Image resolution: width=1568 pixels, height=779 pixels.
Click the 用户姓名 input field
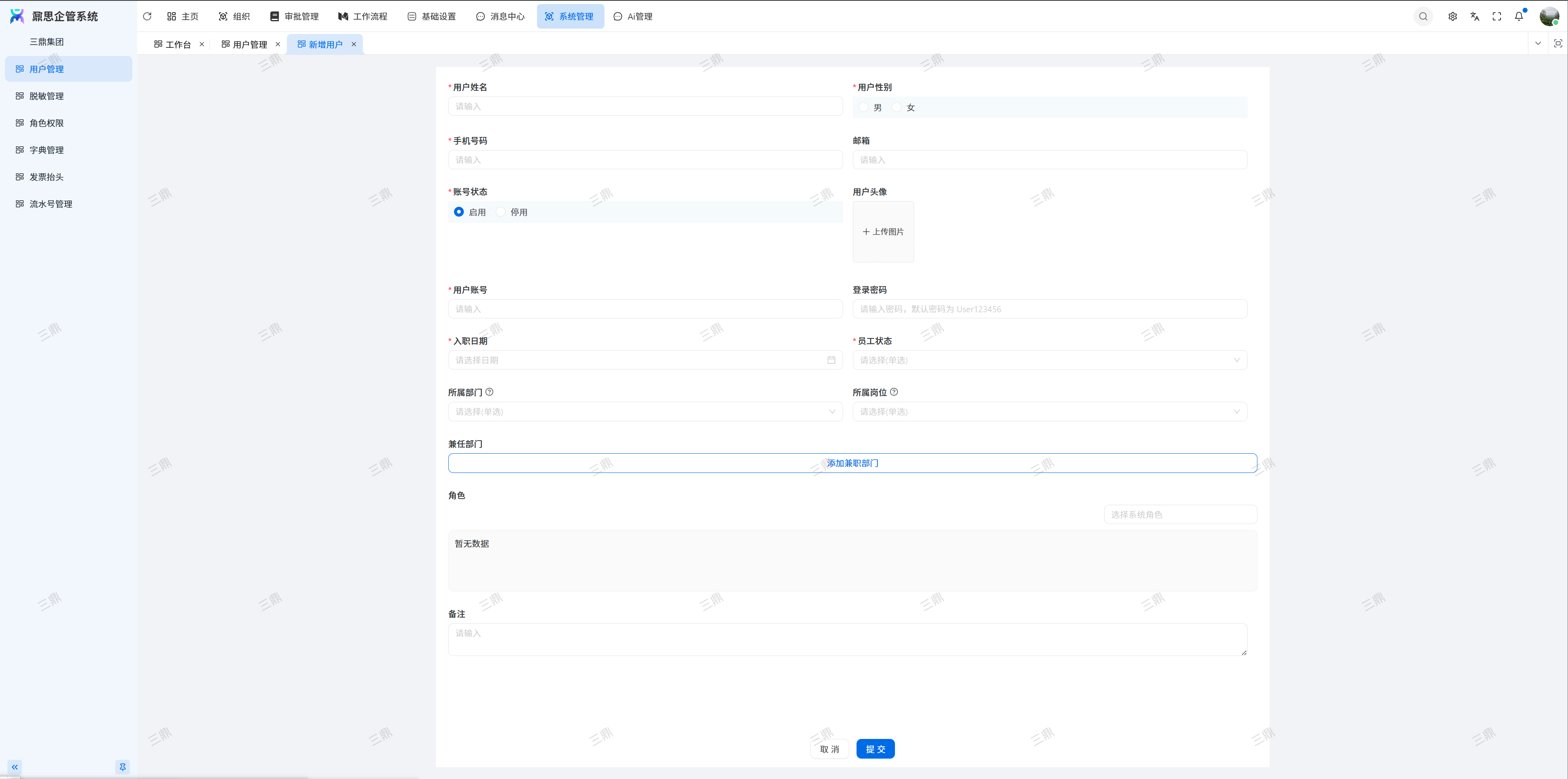(645, 107)
